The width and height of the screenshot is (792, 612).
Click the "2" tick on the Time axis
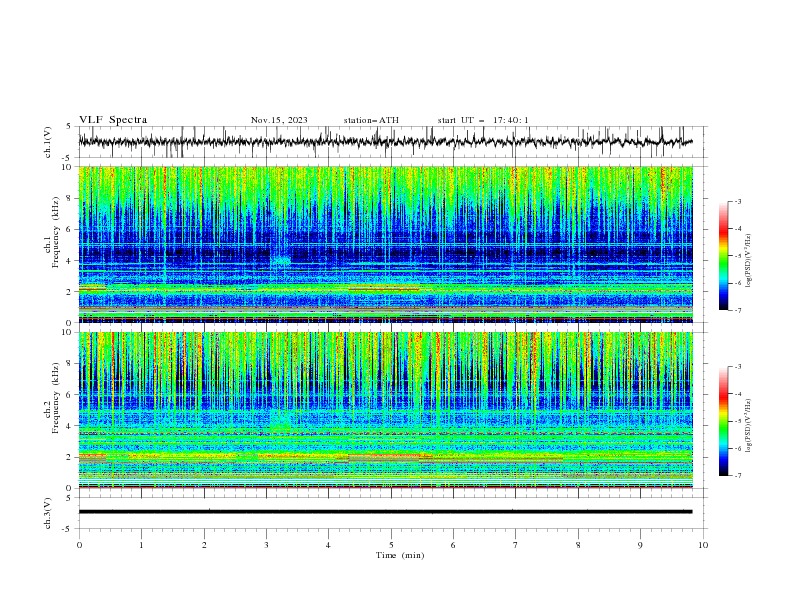click(204, 545)
